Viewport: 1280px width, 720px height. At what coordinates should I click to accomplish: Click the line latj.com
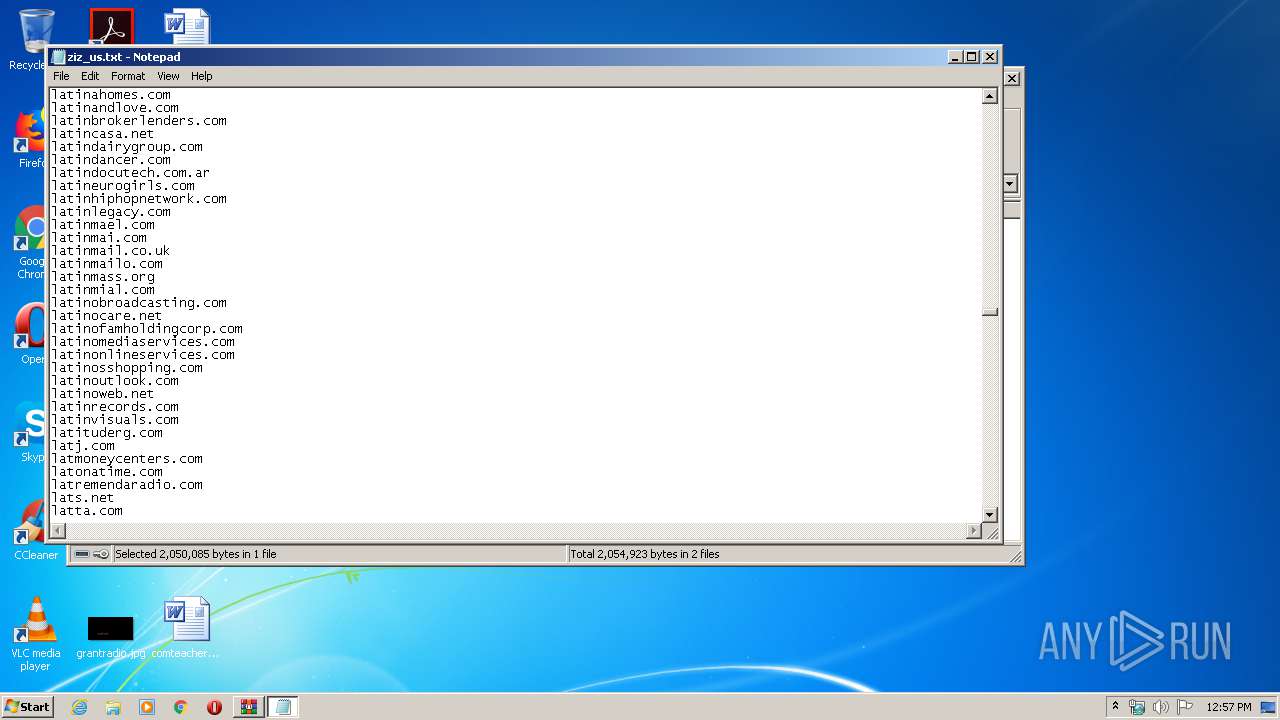(83, 446)
